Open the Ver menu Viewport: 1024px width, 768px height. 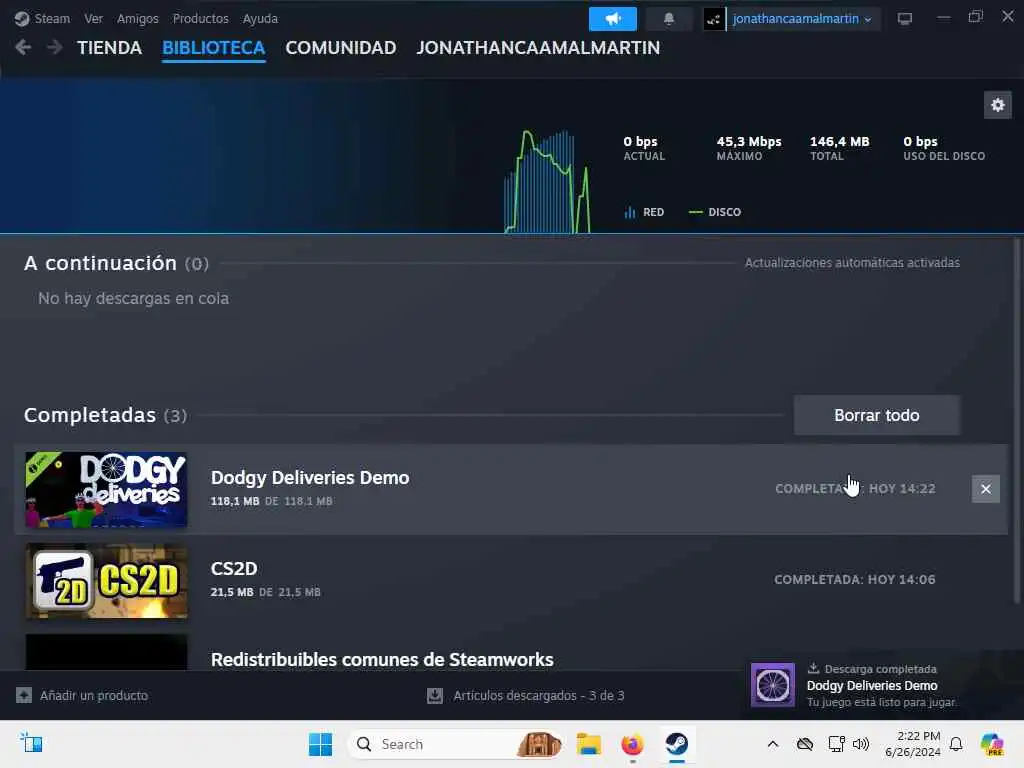(x=93, y=18)
